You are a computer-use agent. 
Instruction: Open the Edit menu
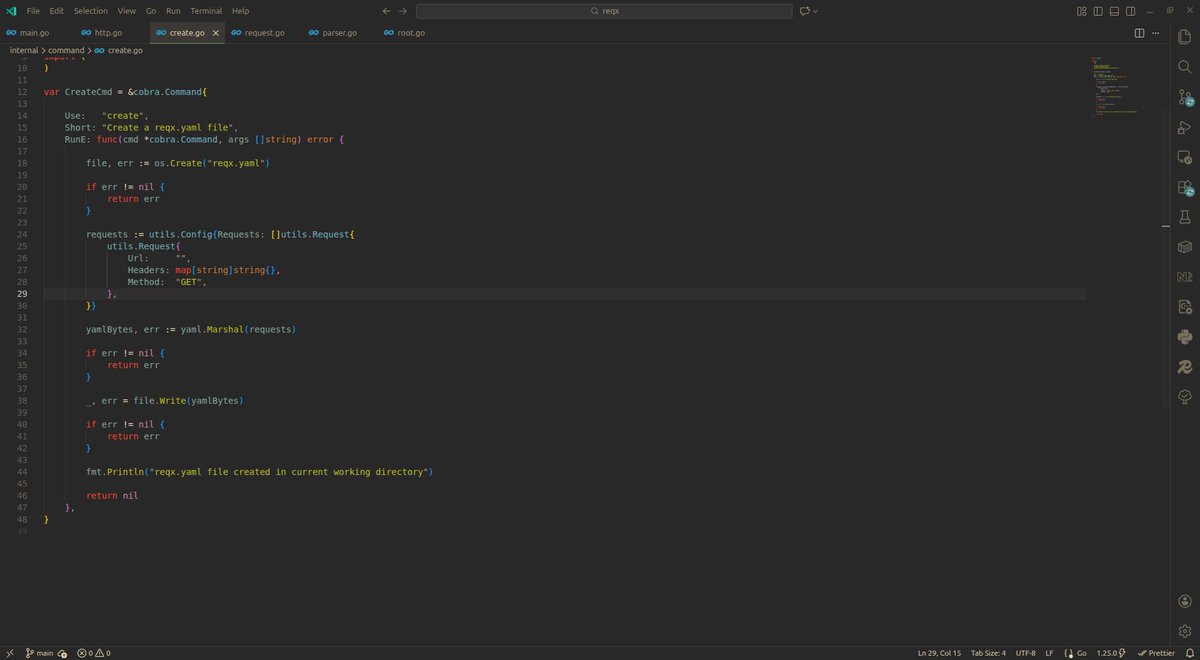click(x=57, y=11)
